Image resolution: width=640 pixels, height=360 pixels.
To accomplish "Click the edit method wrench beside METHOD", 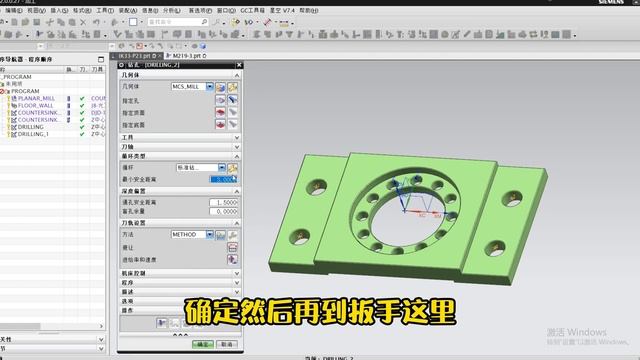I will click(x=233, y=235).
